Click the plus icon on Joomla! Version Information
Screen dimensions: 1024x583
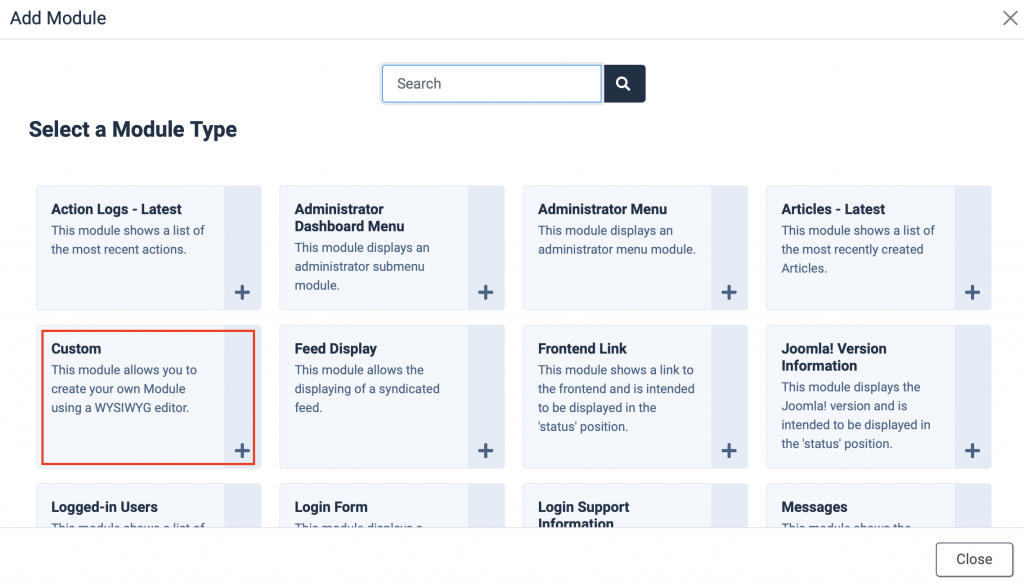tap(971, 450)
